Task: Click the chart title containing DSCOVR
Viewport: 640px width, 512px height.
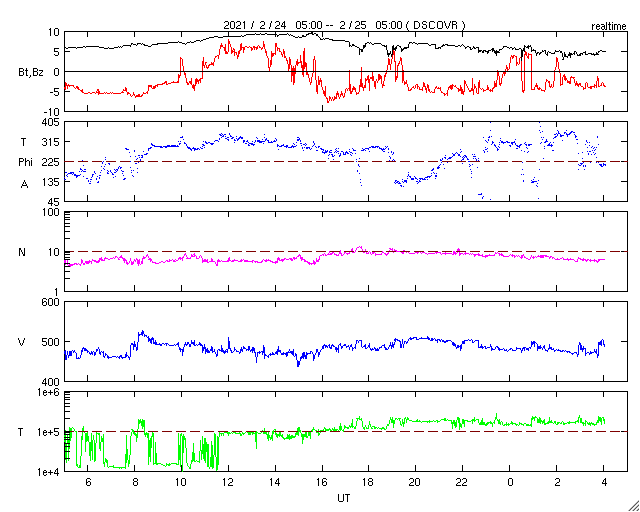Action: [344, 25]
